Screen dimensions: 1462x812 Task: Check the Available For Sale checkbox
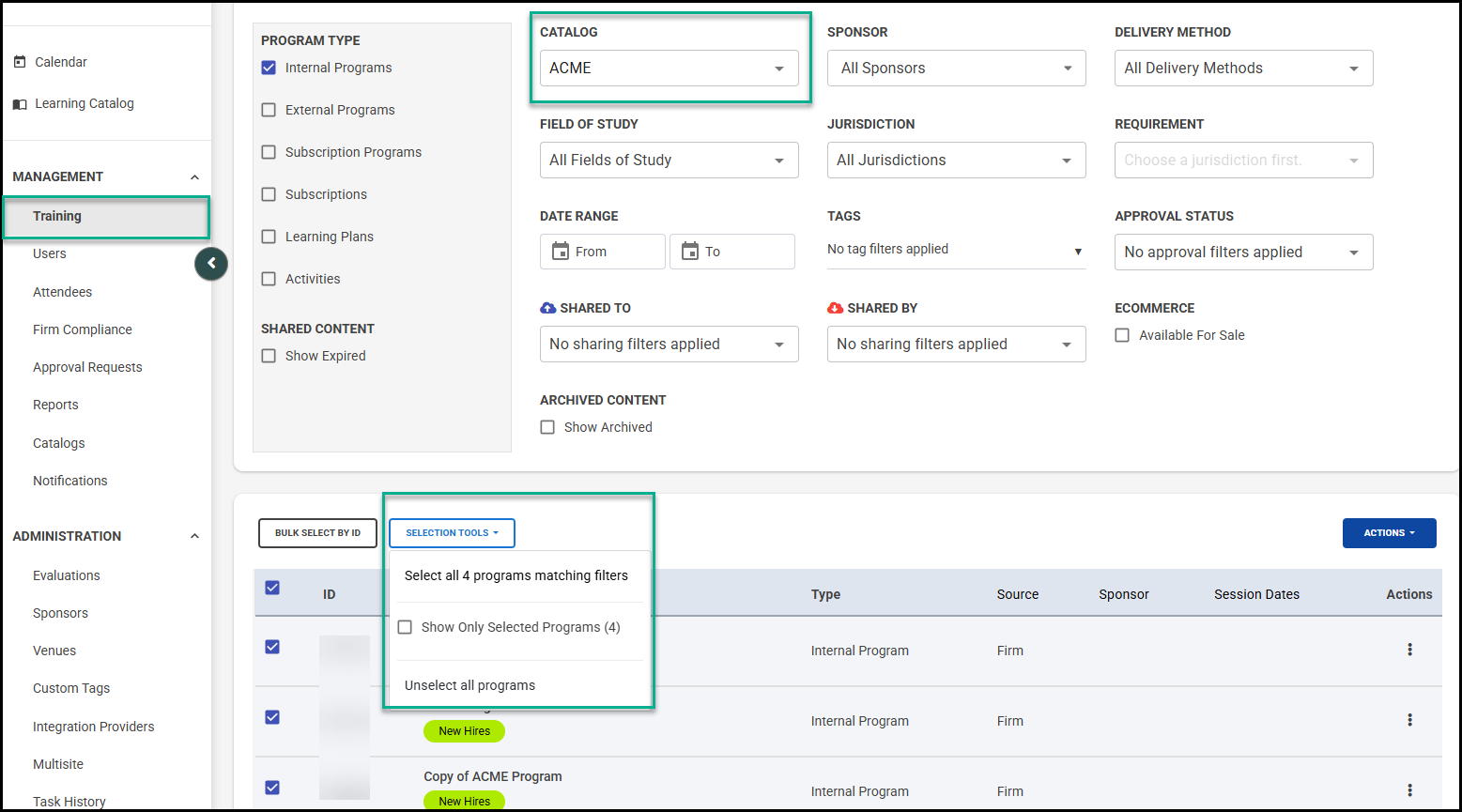point(1122,335)
